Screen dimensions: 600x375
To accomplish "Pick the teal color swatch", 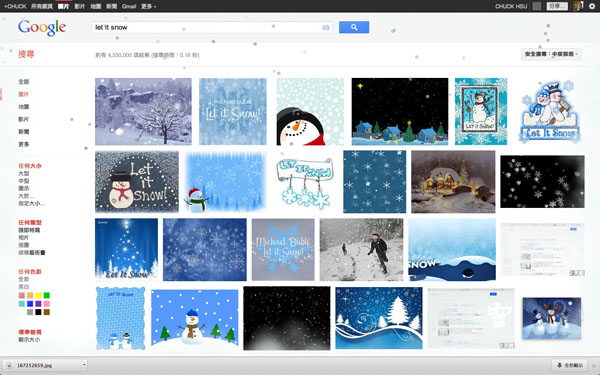I will coord(21,304).
